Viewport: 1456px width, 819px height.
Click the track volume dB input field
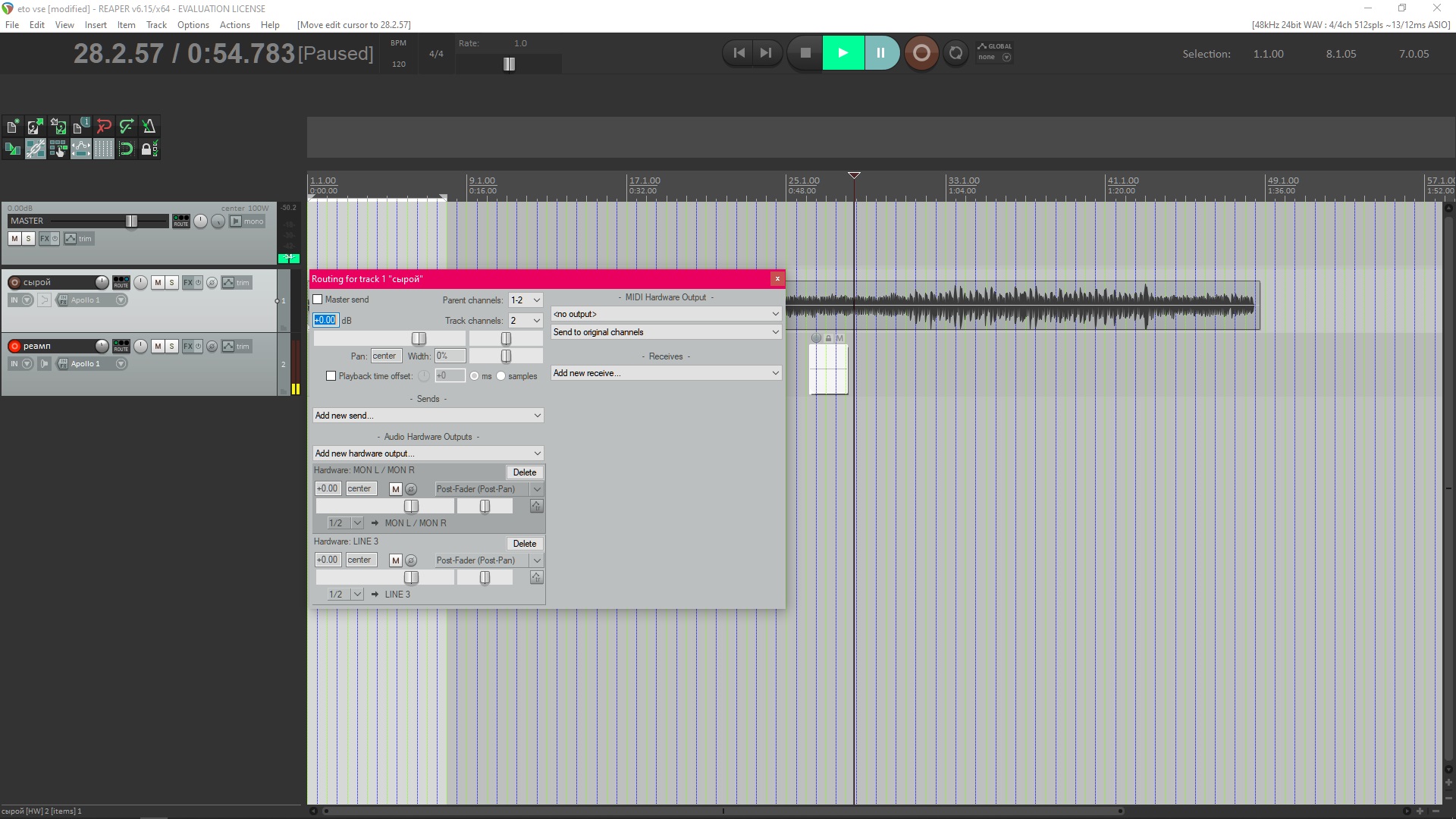[x=325, y=320]
